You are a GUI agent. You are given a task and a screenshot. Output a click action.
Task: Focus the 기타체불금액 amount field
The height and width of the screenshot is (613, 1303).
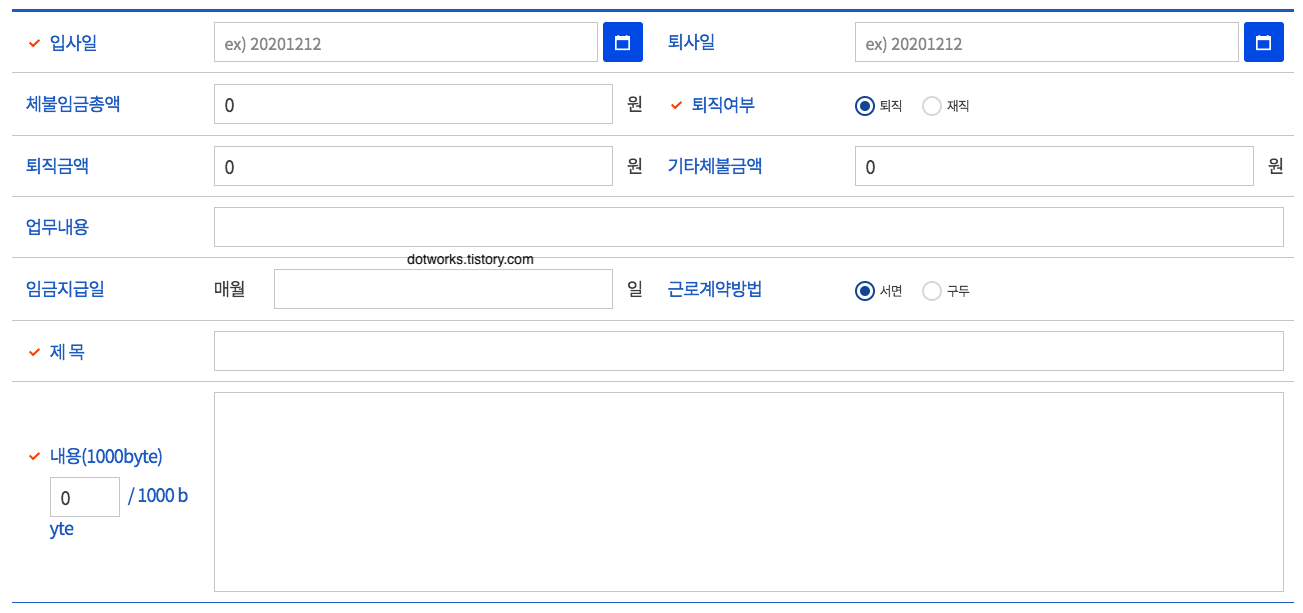point(1053,165)
